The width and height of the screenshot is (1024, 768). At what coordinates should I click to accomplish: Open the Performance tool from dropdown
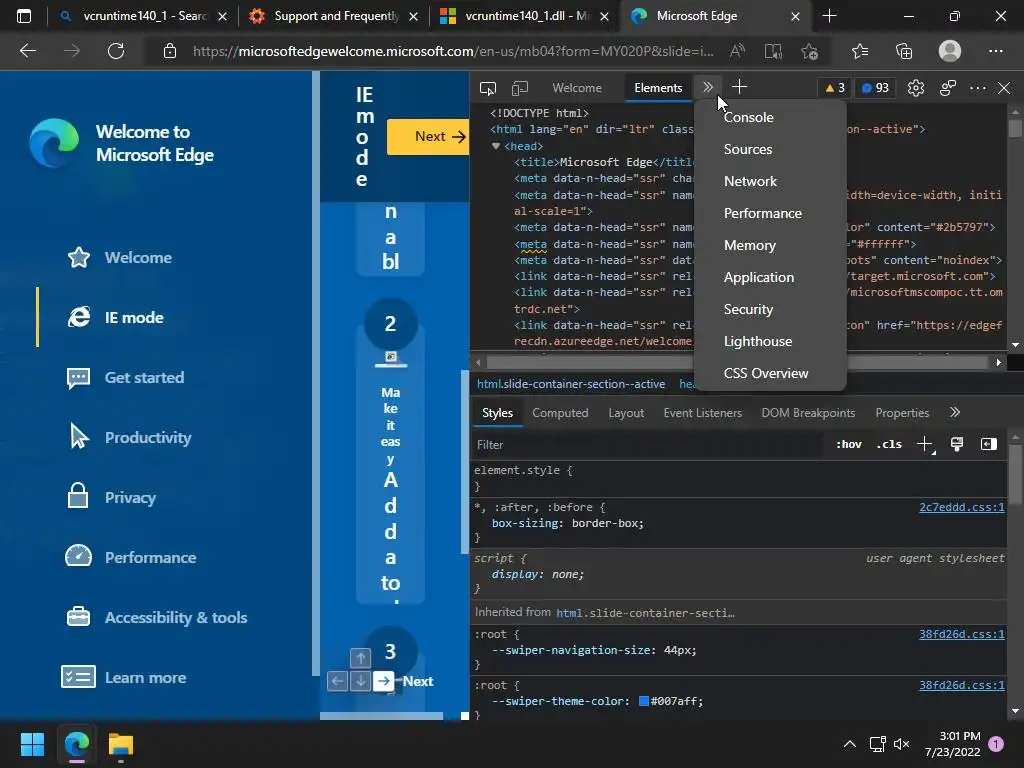763,214
